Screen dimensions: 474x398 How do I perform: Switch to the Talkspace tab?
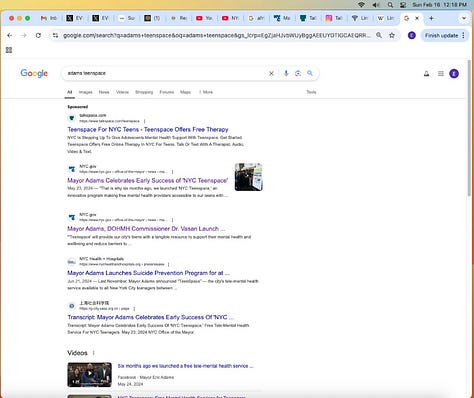pyautogui.click(x=308, y=18)
